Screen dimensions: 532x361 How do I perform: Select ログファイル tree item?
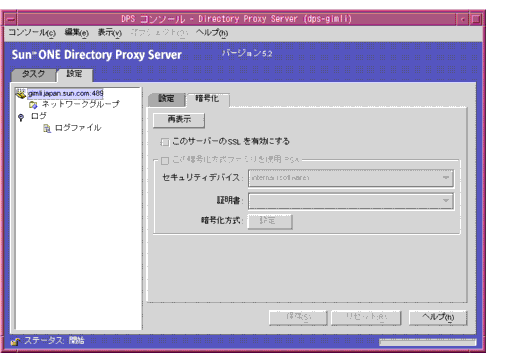click(x=78, y=128)
